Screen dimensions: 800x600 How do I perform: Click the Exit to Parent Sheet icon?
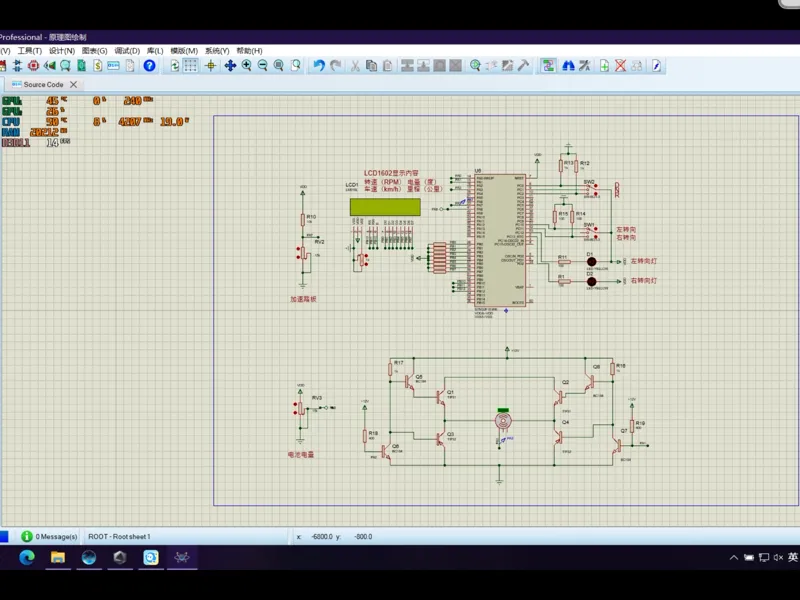coord(637,65)
